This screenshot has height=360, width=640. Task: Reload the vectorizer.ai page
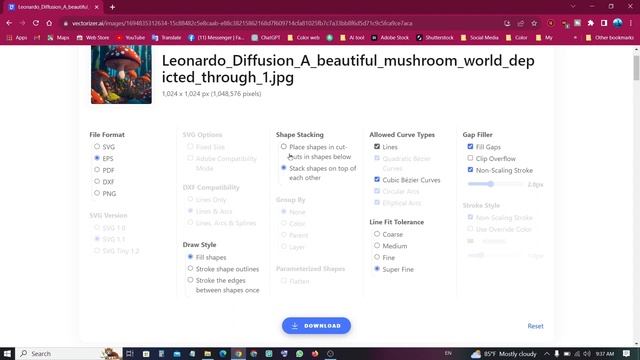click(36, 23)
